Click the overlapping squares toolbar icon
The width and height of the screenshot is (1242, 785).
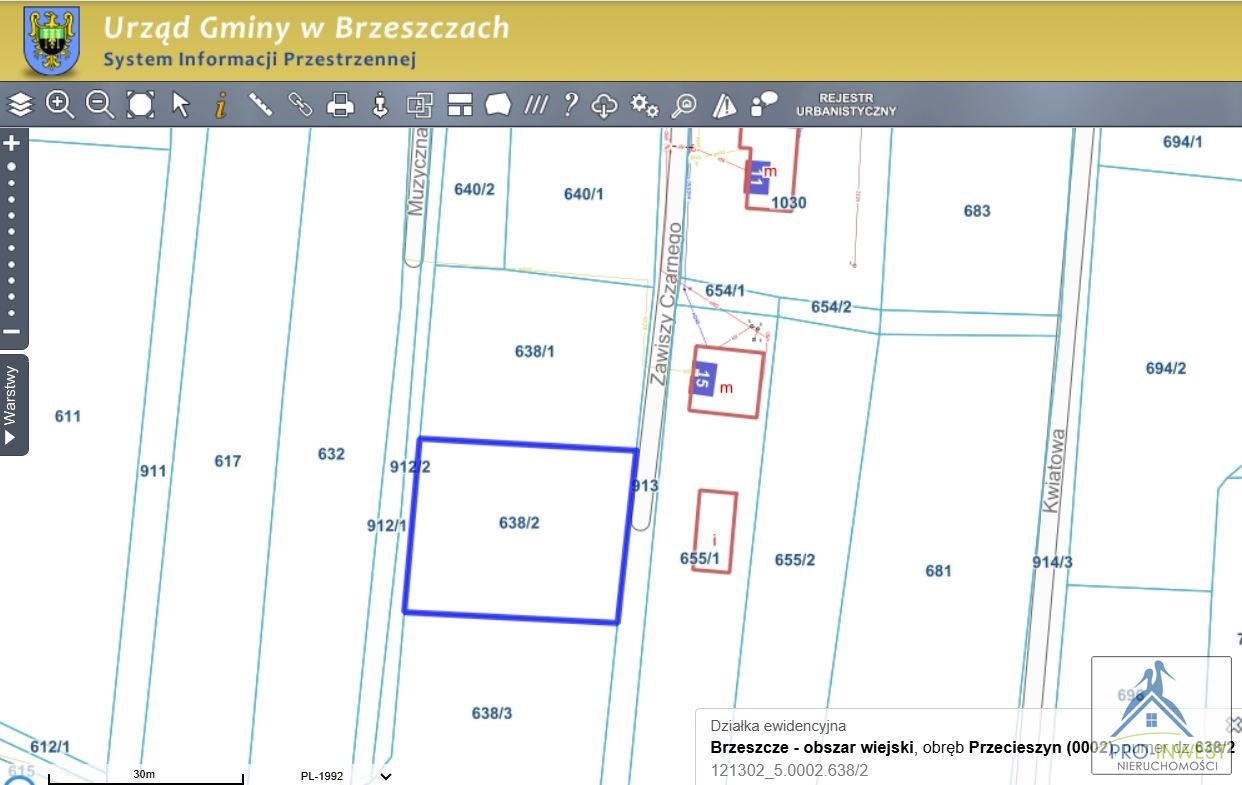click(419, 104)
